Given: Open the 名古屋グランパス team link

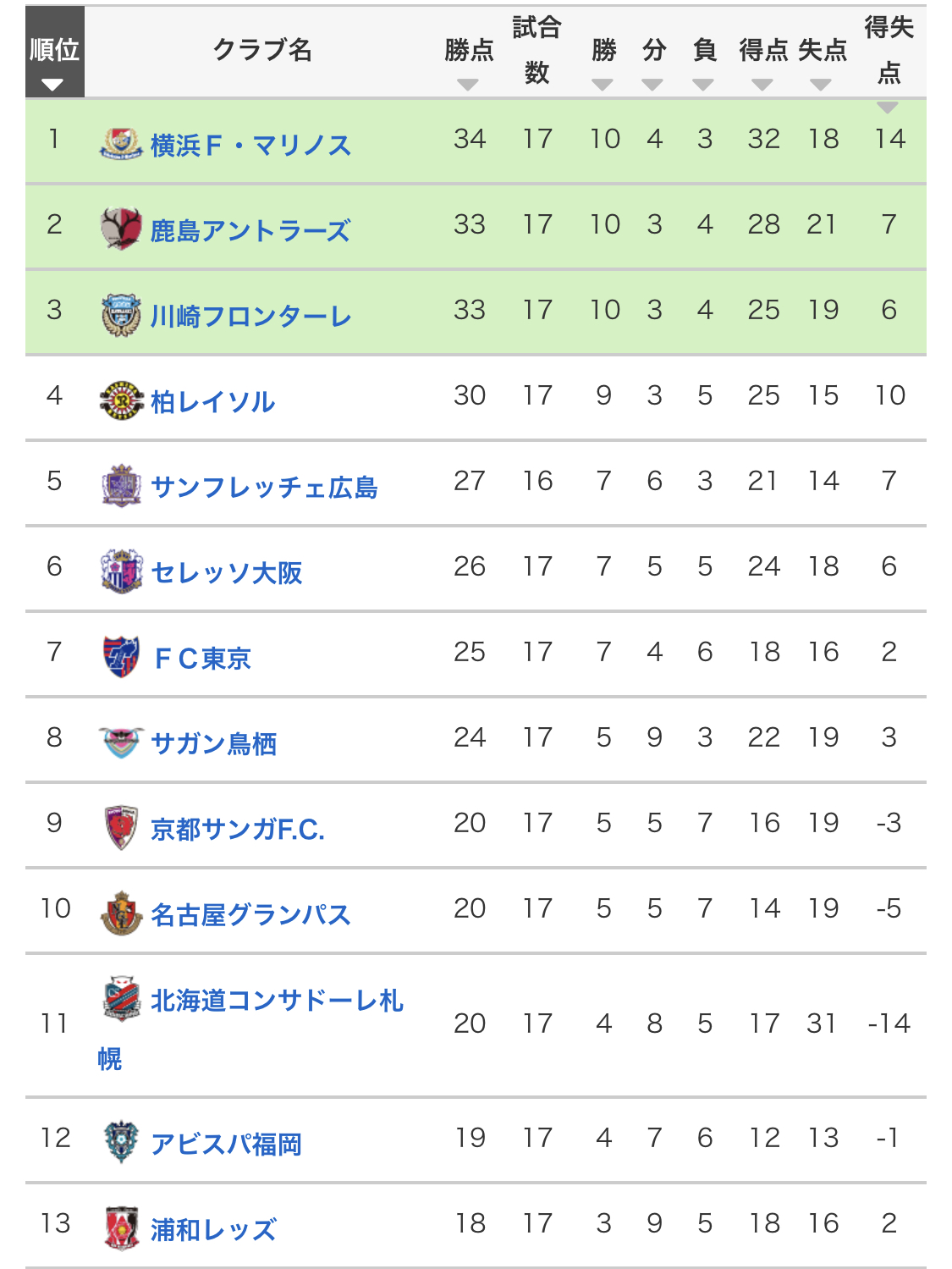Looking at the screenshot, I should click(x=250, y=915).
